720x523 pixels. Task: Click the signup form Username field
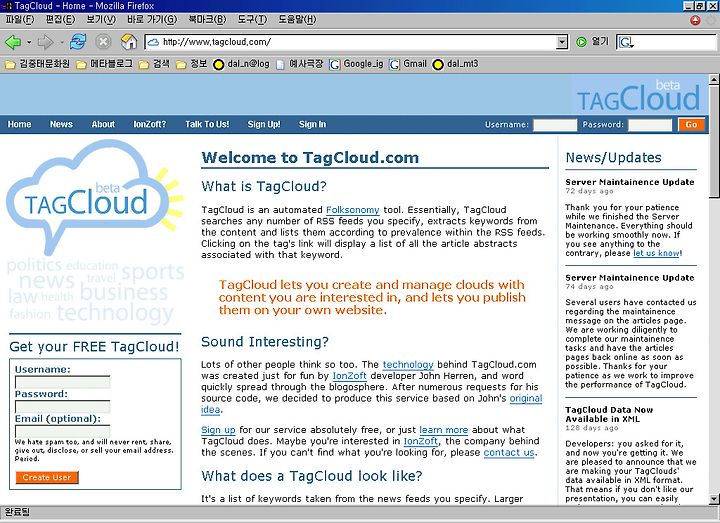62,382
